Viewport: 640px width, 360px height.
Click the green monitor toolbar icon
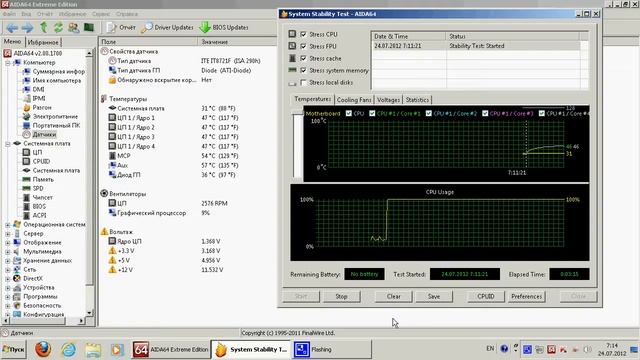tap(89, 27)
